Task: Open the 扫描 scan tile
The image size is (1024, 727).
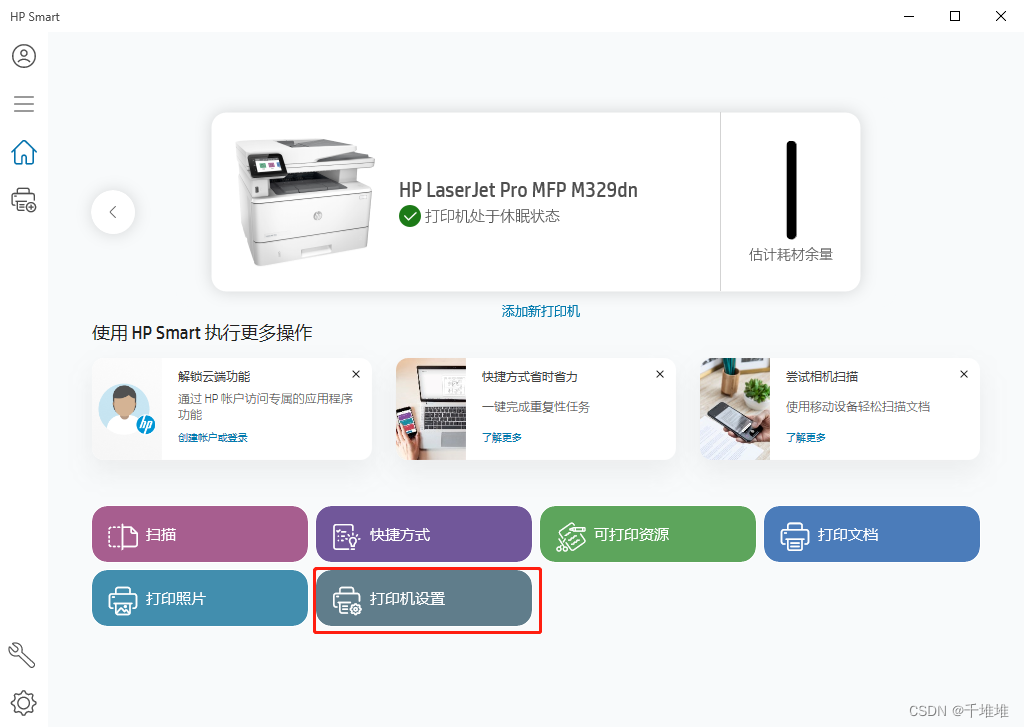Action: (x=200, y=534)
